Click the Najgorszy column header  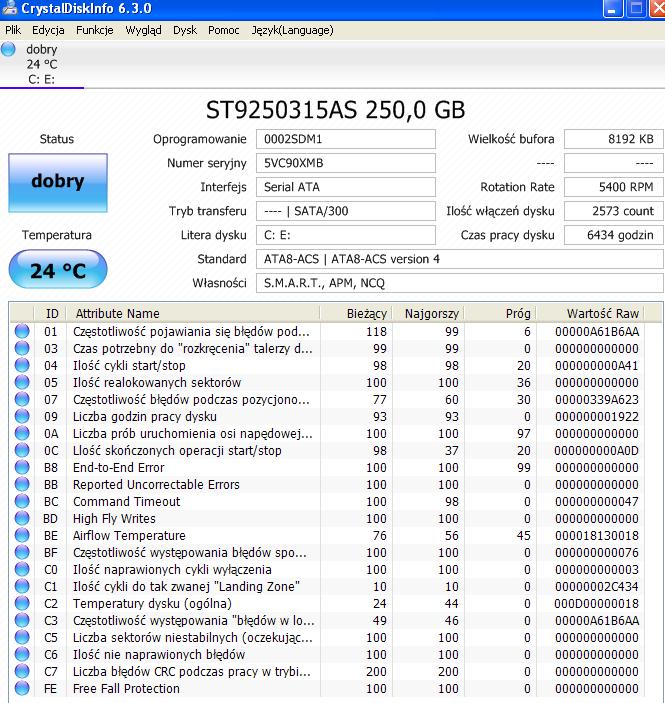428,313
